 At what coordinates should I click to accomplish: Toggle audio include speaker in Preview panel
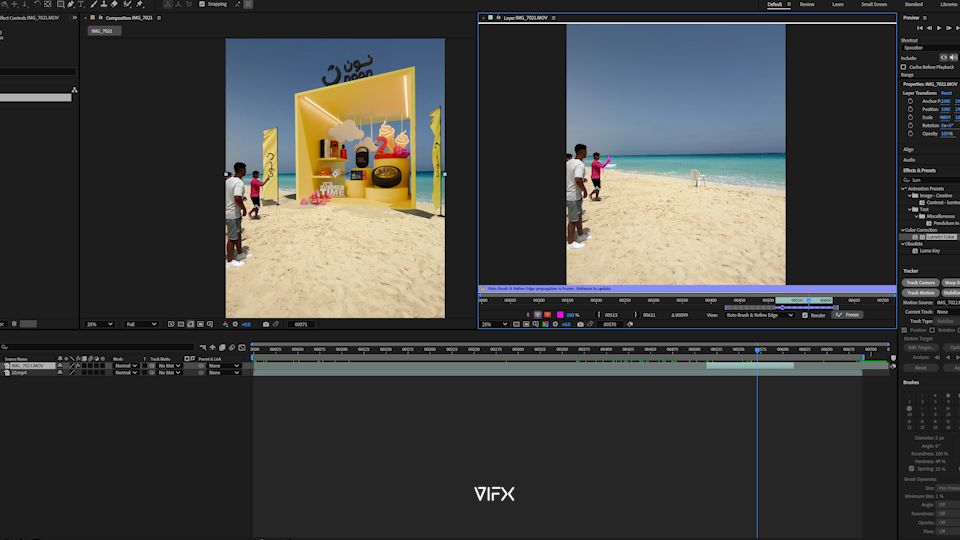pyautogui.click(x=953, y=58)
